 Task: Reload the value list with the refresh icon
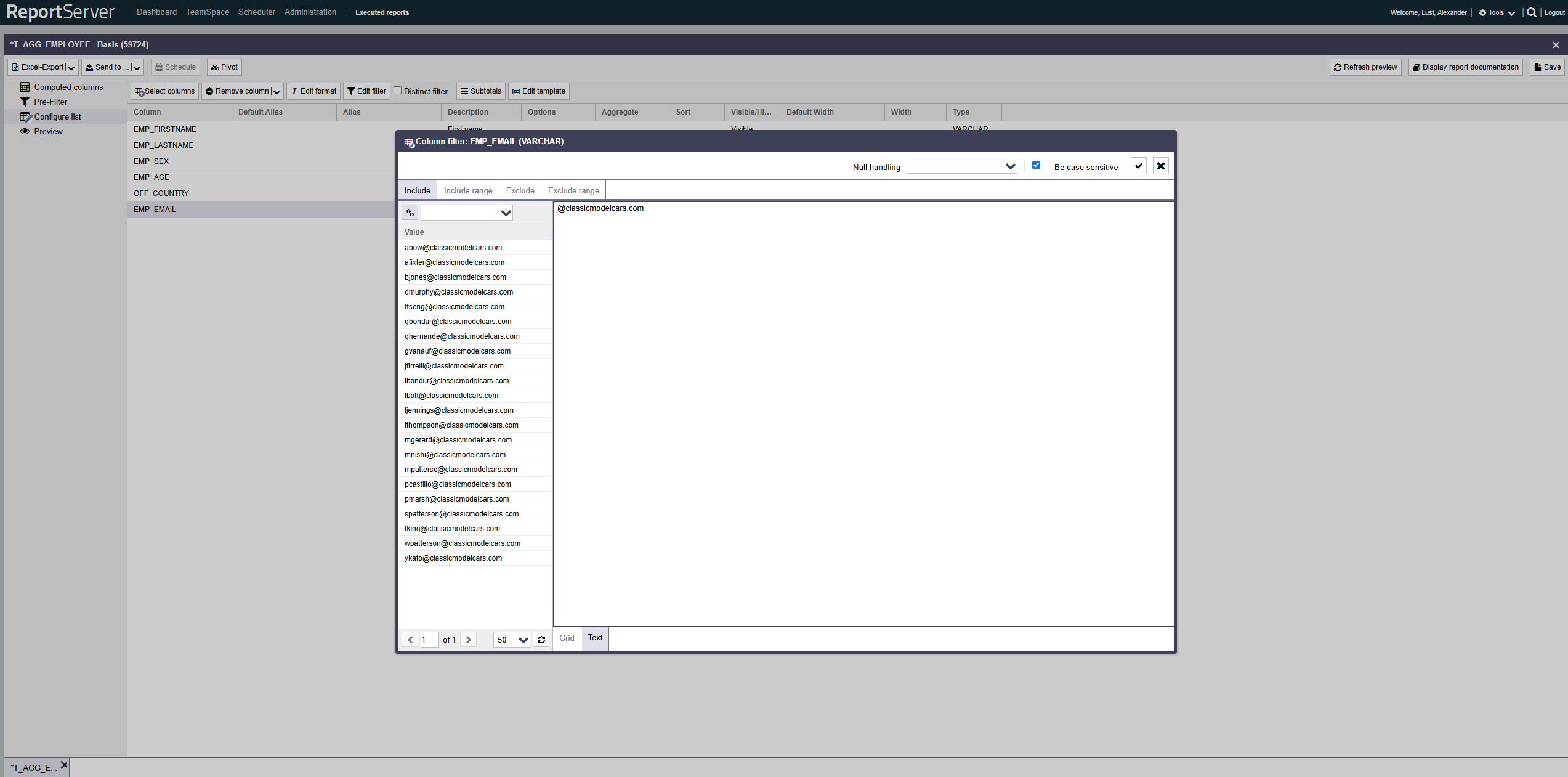pyautogui.click(x=541, y=640)
